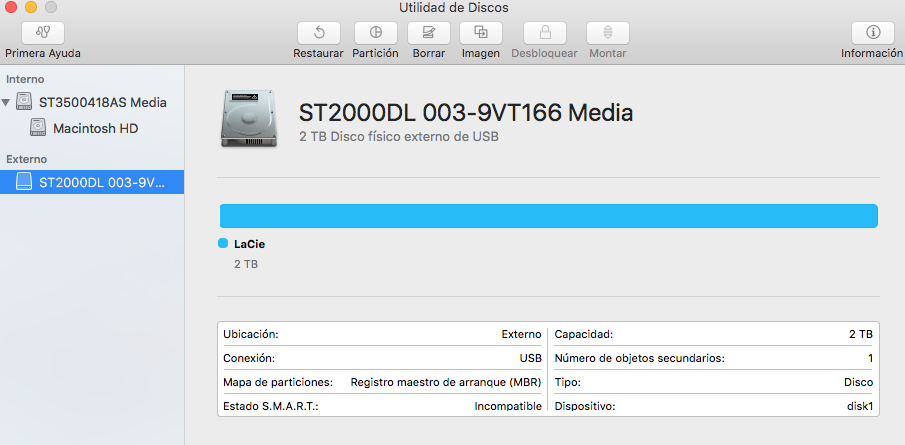Image resolution: width=905 pixels, height=445 pixels.
Task: Click the Mapa de particiones label
Action: [278, 382]
